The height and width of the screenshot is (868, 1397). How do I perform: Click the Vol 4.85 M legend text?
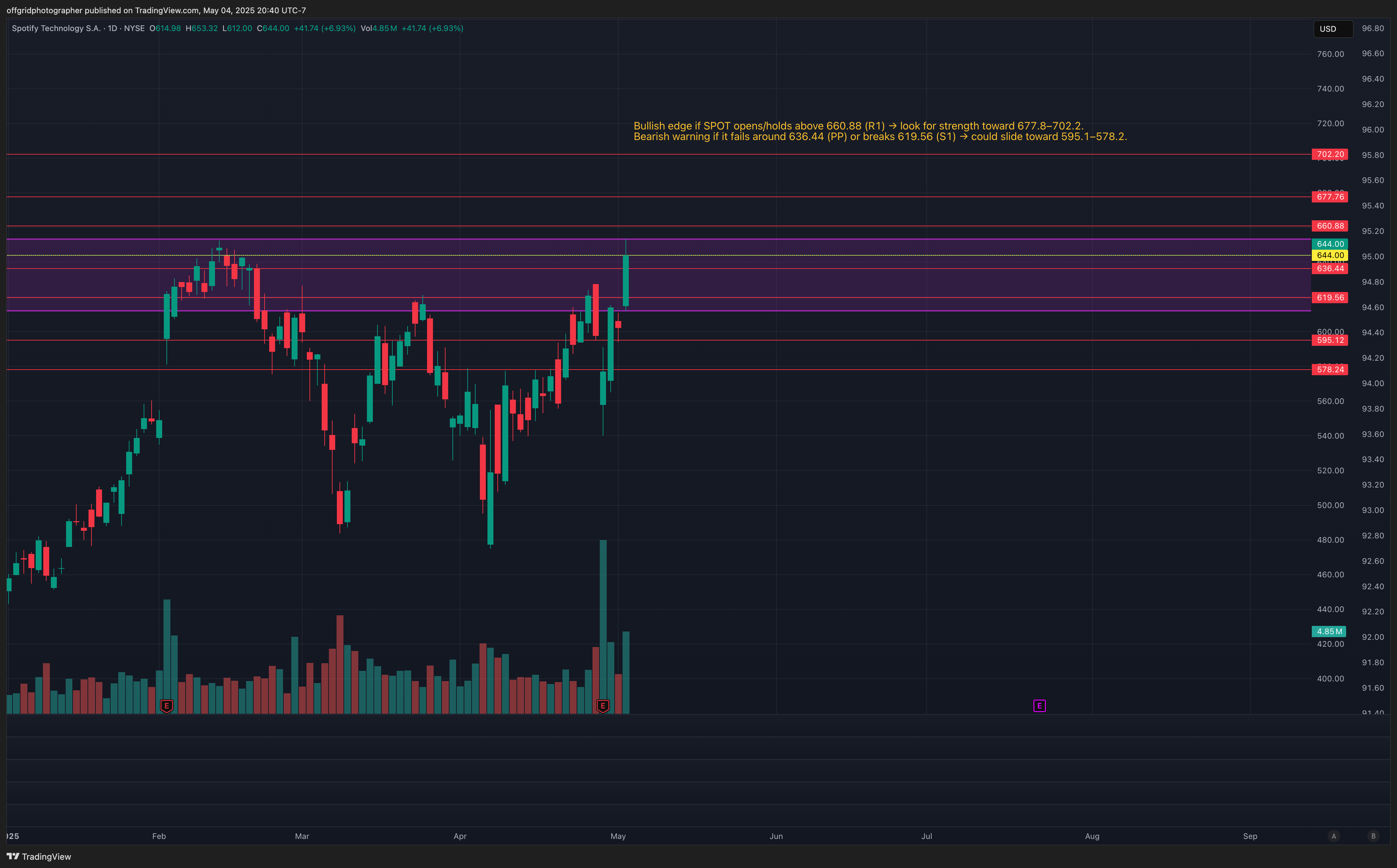[x=379, y=28]
